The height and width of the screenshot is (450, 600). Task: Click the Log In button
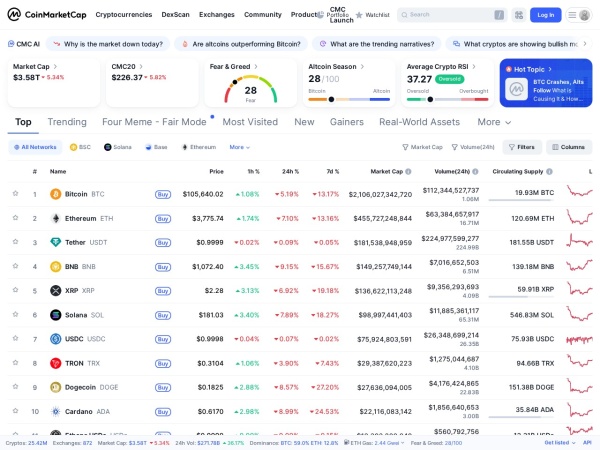[x=545, y=15]
